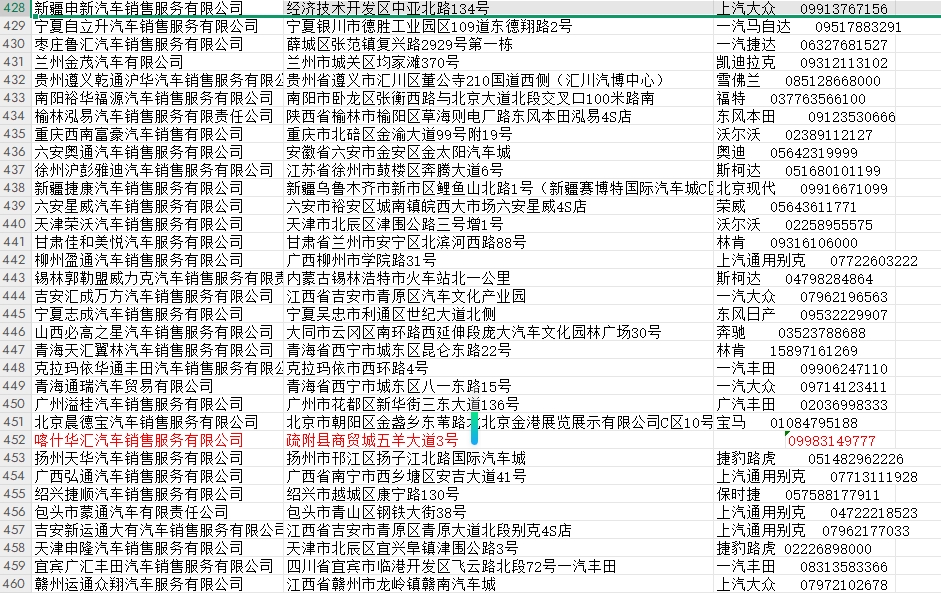Select cell 一汽大众 09714123411
This screenshot has height=593, width=941.
coord(802,387)
